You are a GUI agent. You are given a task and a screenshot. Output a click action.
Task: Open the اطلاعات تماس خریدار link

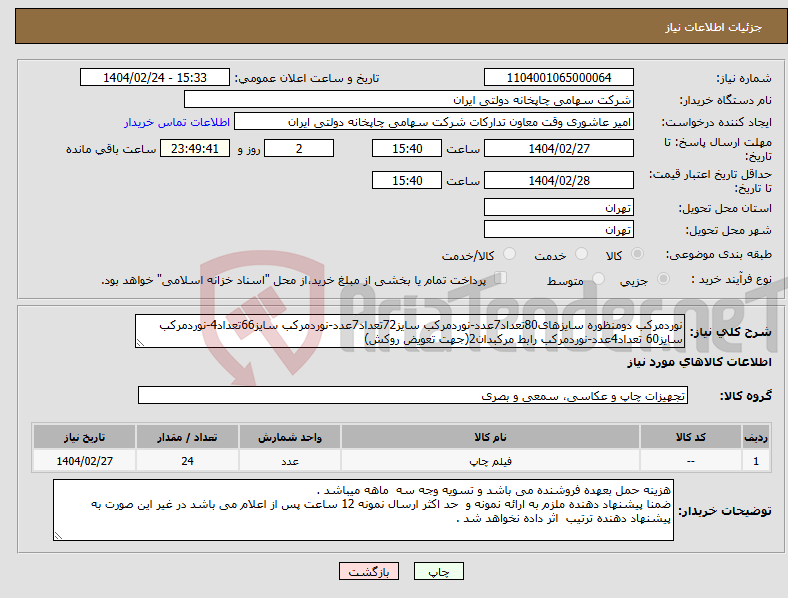pyautogui.click(x=177, y=122)
